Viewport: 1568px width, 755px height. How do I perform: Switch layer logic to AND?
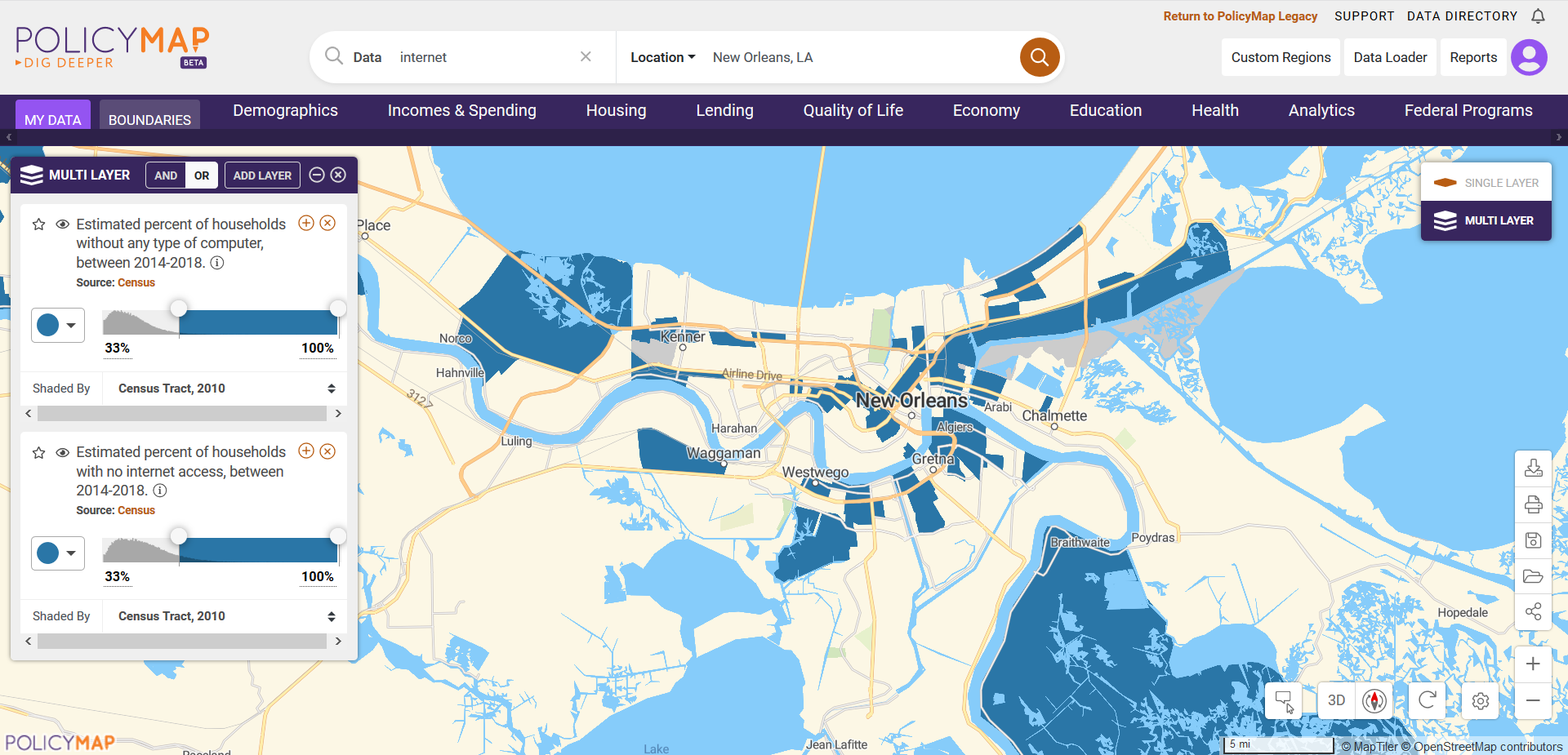click(x=166, y=175)
